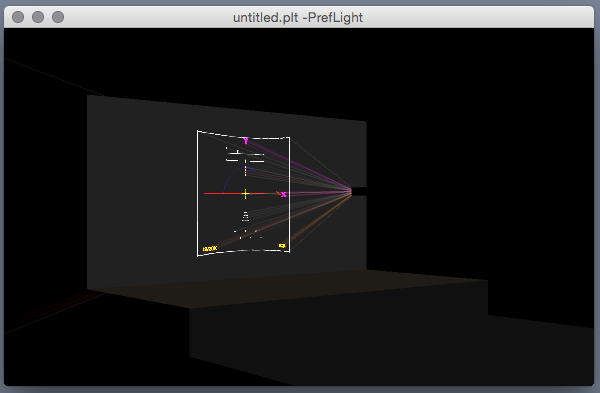Click the black aperture behind the beam source
The width and height of the screenshot is (600, 393).
(359, 191)
